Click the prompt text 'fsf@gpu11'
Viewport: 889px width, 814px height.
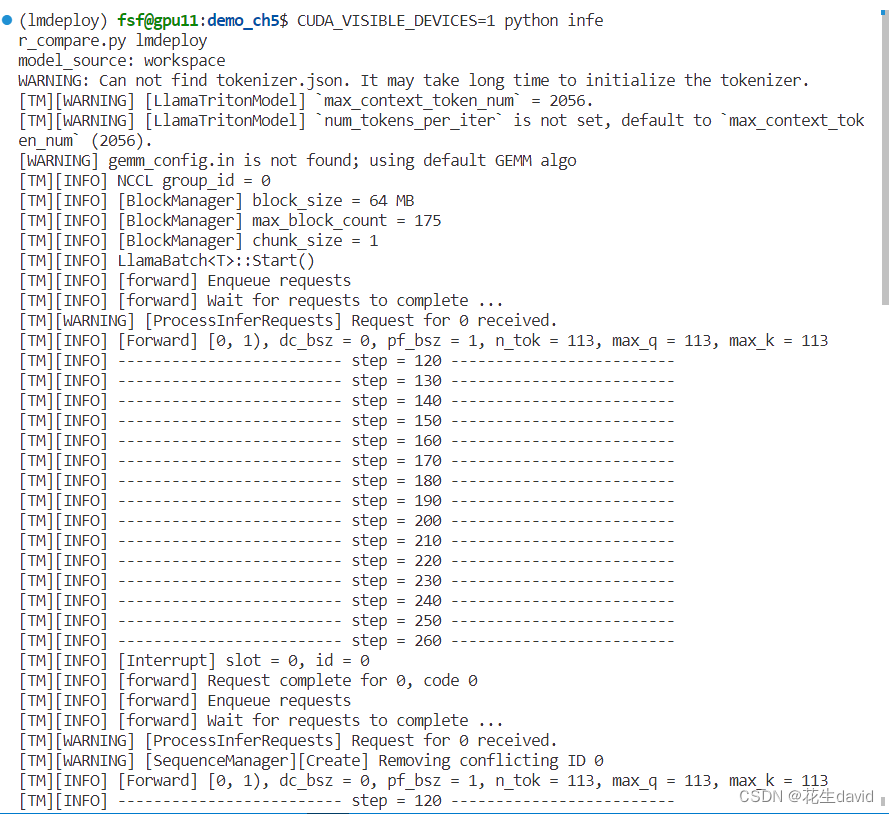coord(158,20)
